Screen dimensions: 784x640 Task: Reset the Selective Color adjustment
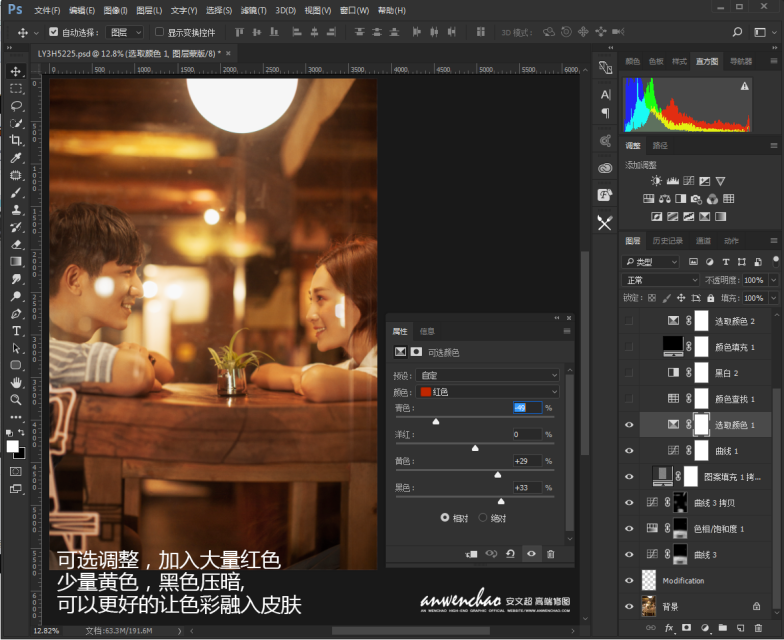pos(510,554)
